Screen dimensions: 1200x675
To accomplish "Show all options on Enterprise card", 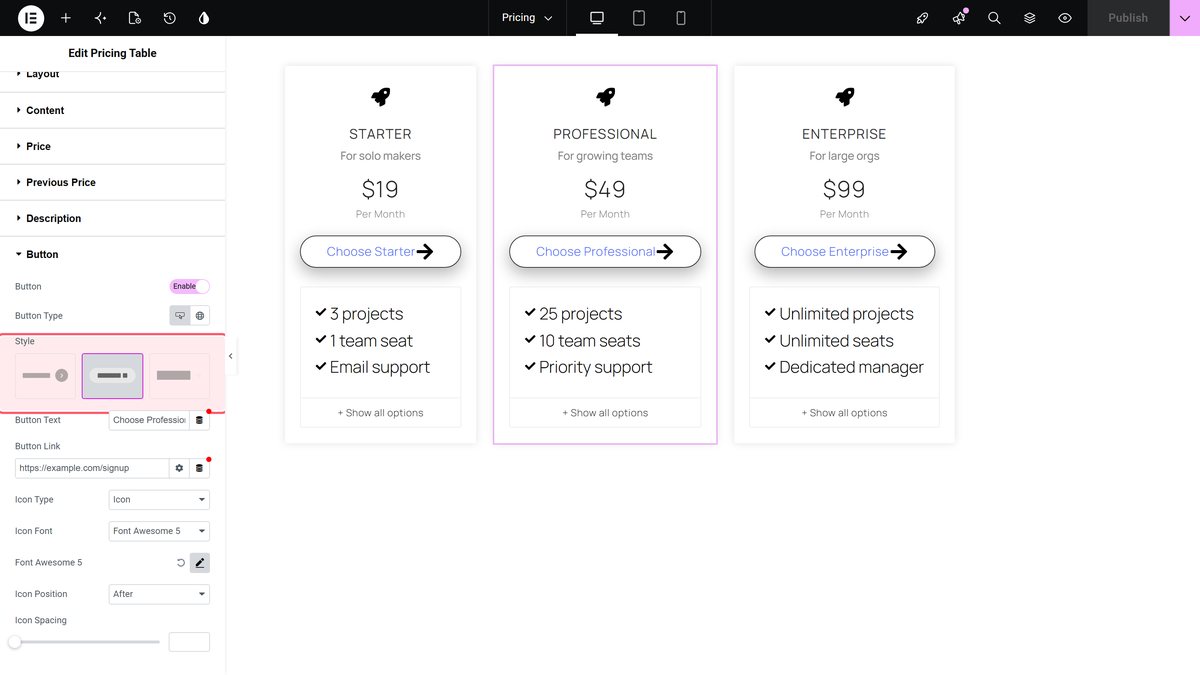I will 844,413.
